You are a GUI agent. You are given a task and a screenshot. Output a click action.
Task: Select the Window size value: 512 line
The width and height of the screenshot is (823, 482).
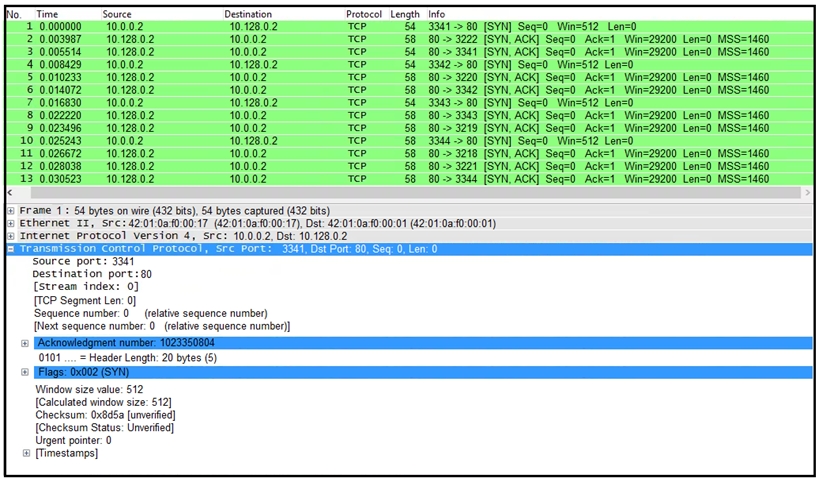tap(89, 390)
